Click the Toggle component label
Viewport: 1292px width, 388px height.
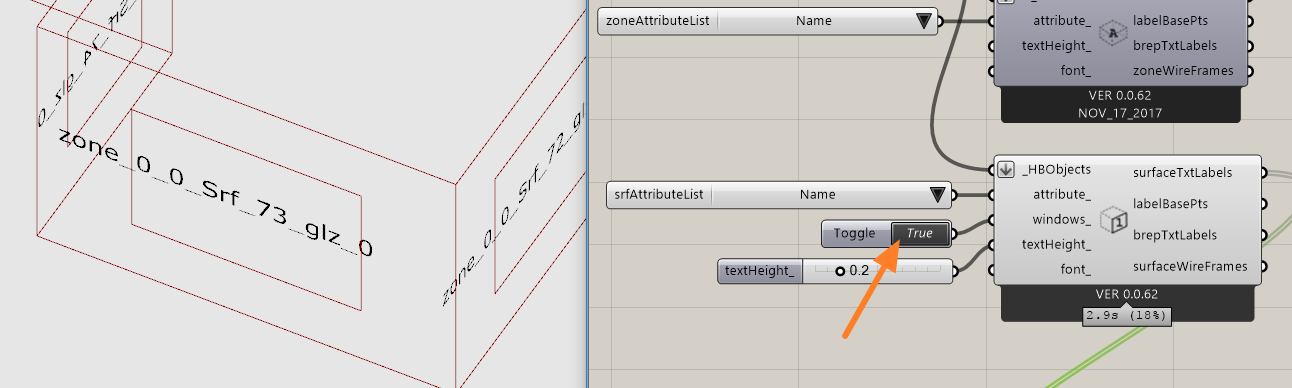(855, 234)
